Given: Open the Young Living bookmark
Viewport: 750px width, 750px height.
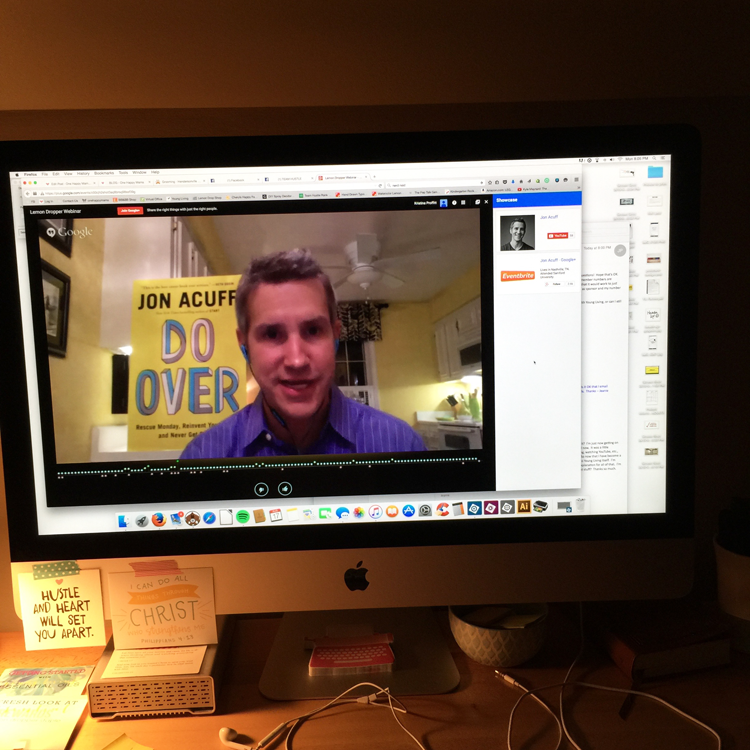Looking at the screenshot, I should coord(178,198).
